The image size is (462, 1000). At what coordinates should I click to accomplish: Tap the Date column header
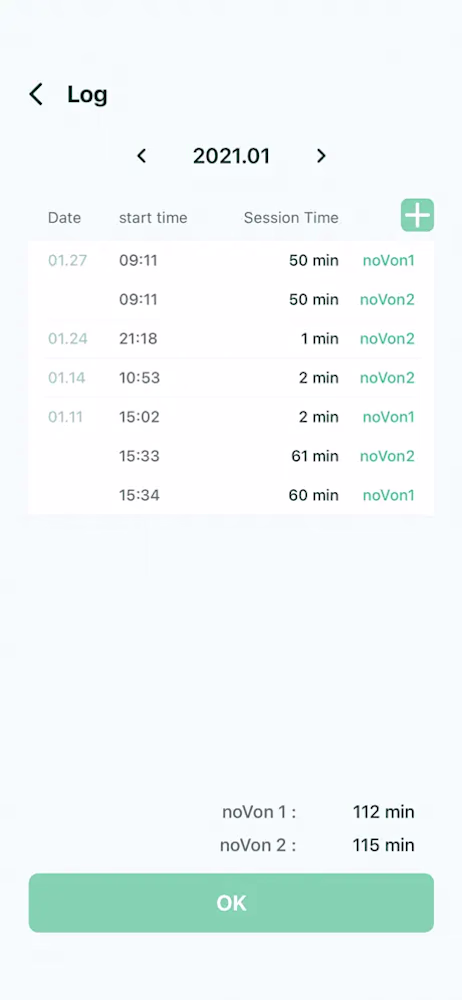tap(64, 218)
